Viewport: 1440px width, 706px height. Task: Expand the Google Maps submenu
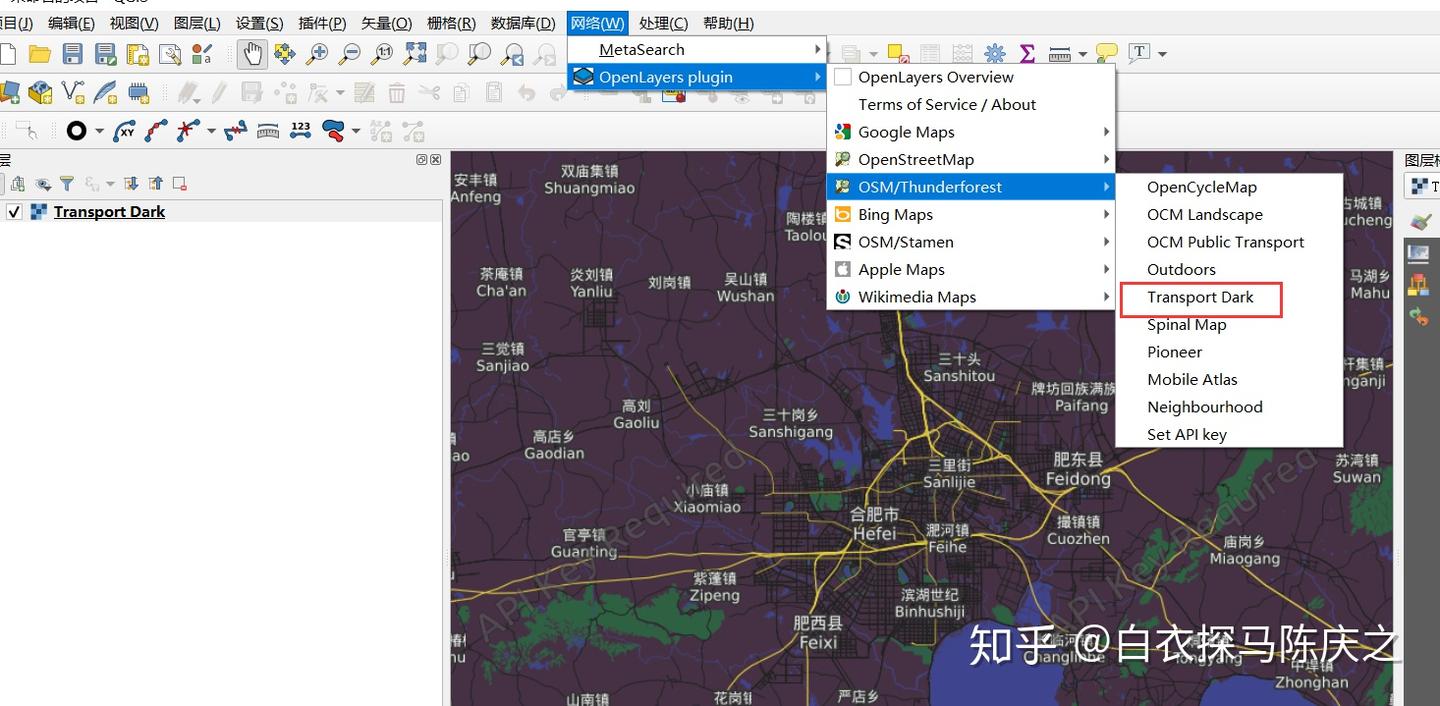coord(906,131)
